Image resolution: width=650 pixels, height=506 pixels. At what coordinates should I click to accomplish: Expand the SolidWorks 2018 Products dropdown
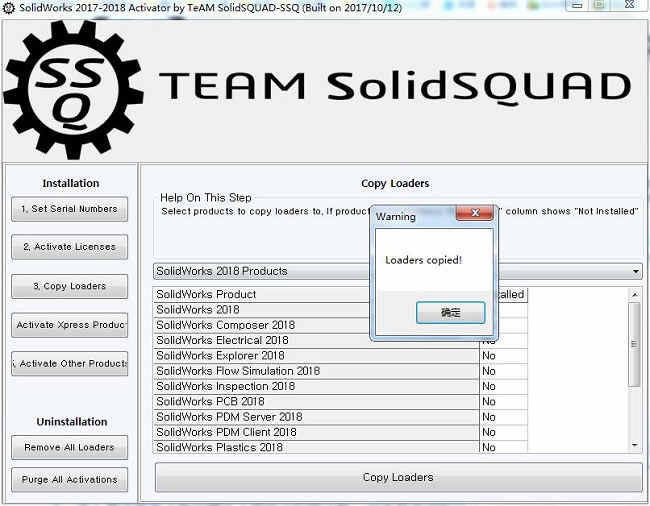coord(635,271)
